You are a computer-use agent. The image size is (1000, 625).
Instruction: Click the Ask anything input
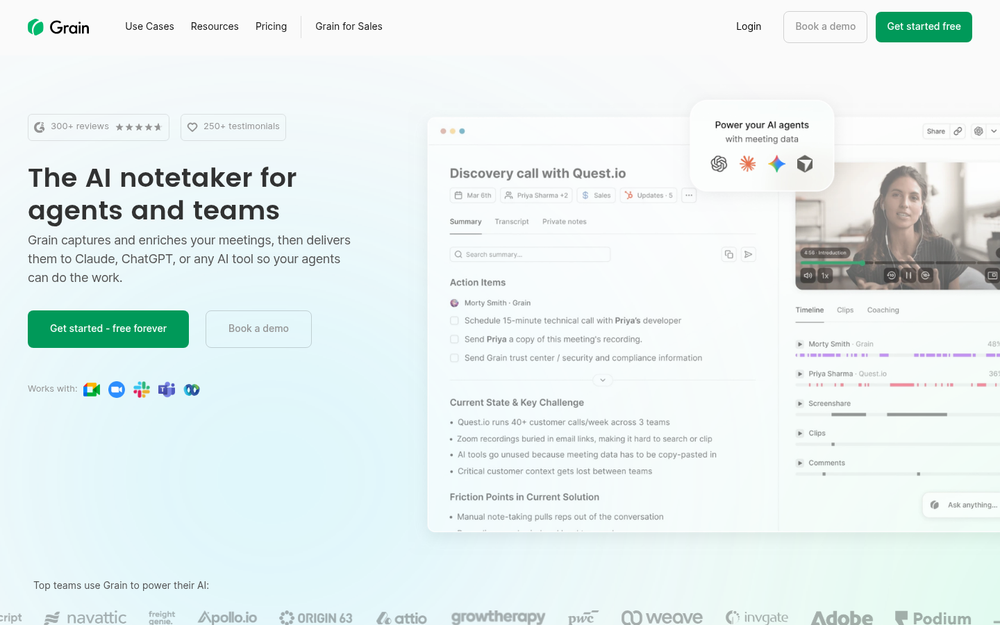coord(963,505)
